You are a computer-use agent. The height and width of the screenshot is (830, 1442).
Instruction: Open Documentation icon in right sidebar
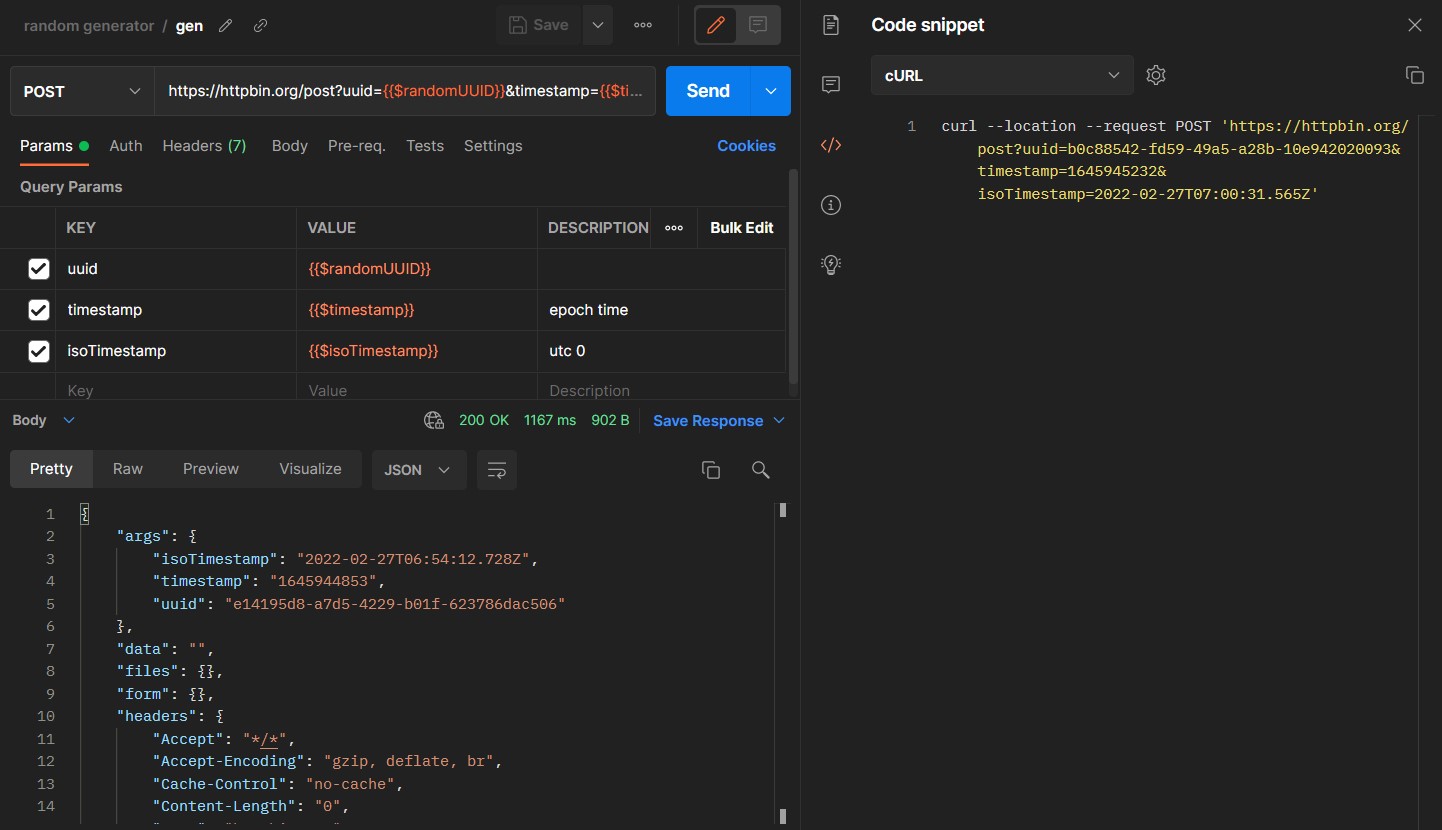pyautogui.click(x=830, y=26)
